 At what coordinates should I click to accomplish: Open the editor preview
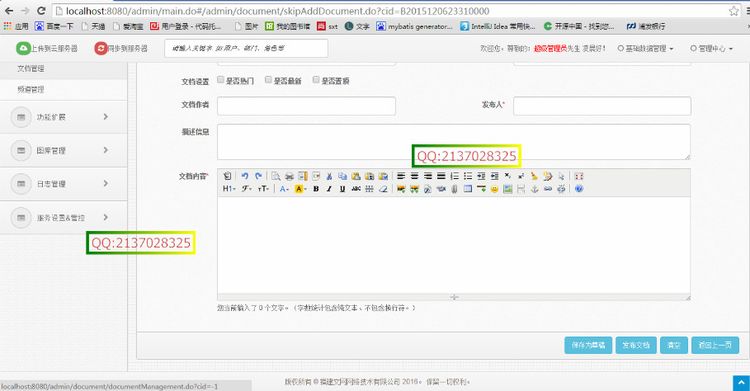coord(276,176)
